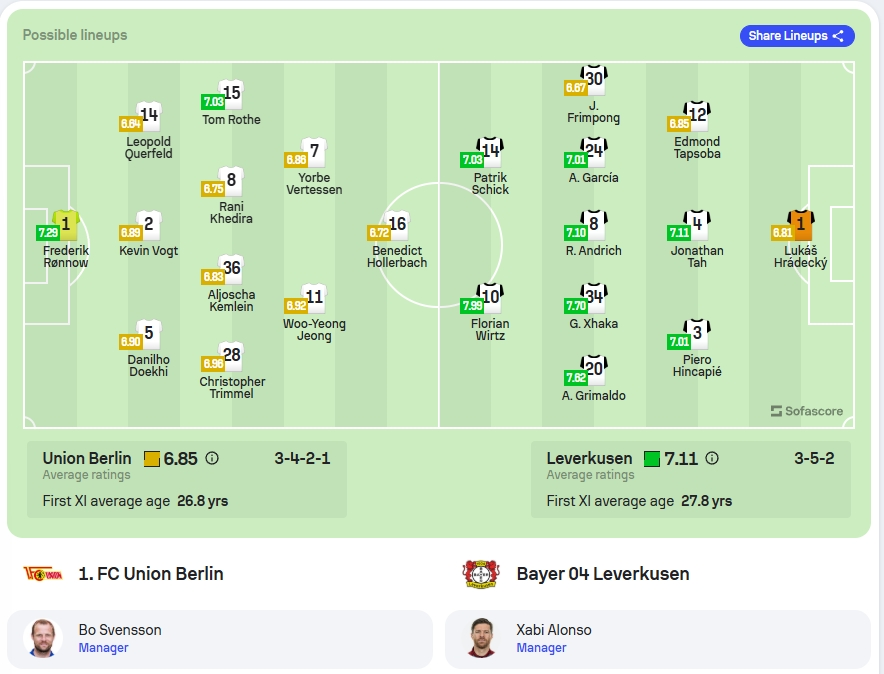The image size is (884, 674).
Task: Click Bo Svensson's profile photo
Action: coord(43,638)
